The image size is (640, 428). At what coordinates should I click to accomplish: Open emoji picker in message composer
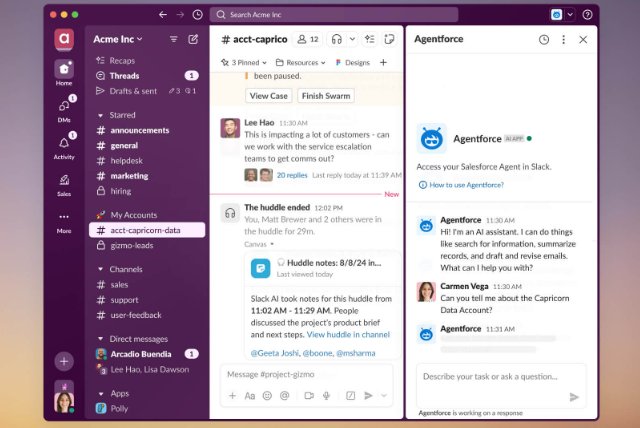click(267, 395)
